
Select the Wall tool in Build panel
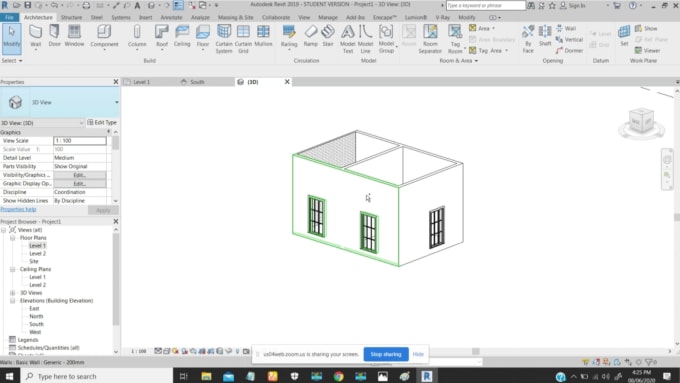pyautogui.click(x=36, y=36)
